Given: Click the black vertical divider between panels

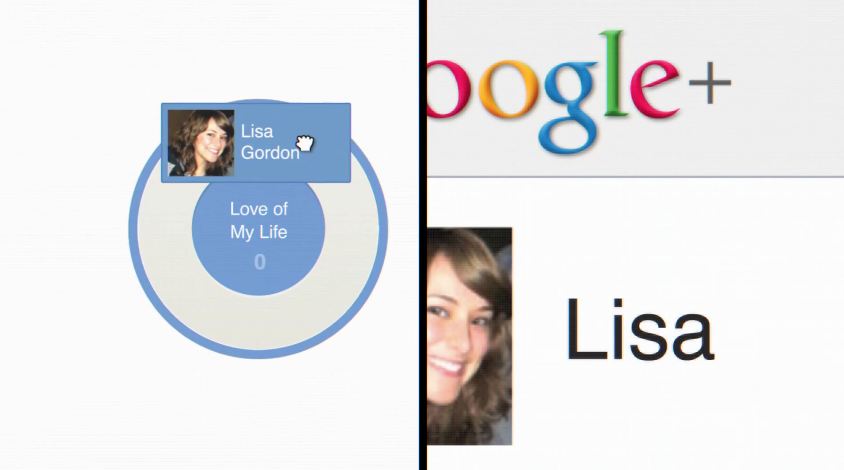Looking at the screenshot, I should (423, 235).
